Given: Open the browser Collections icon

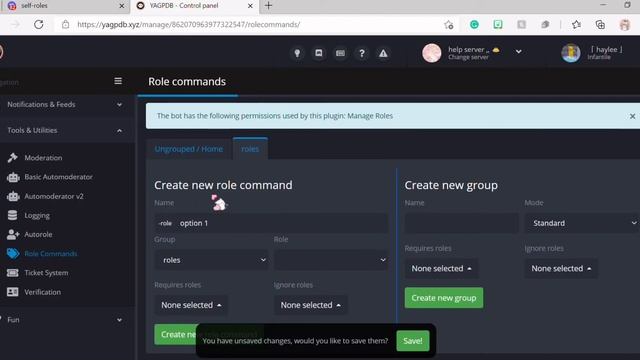Looking at the screenshot, I should [x=600, y=24].
